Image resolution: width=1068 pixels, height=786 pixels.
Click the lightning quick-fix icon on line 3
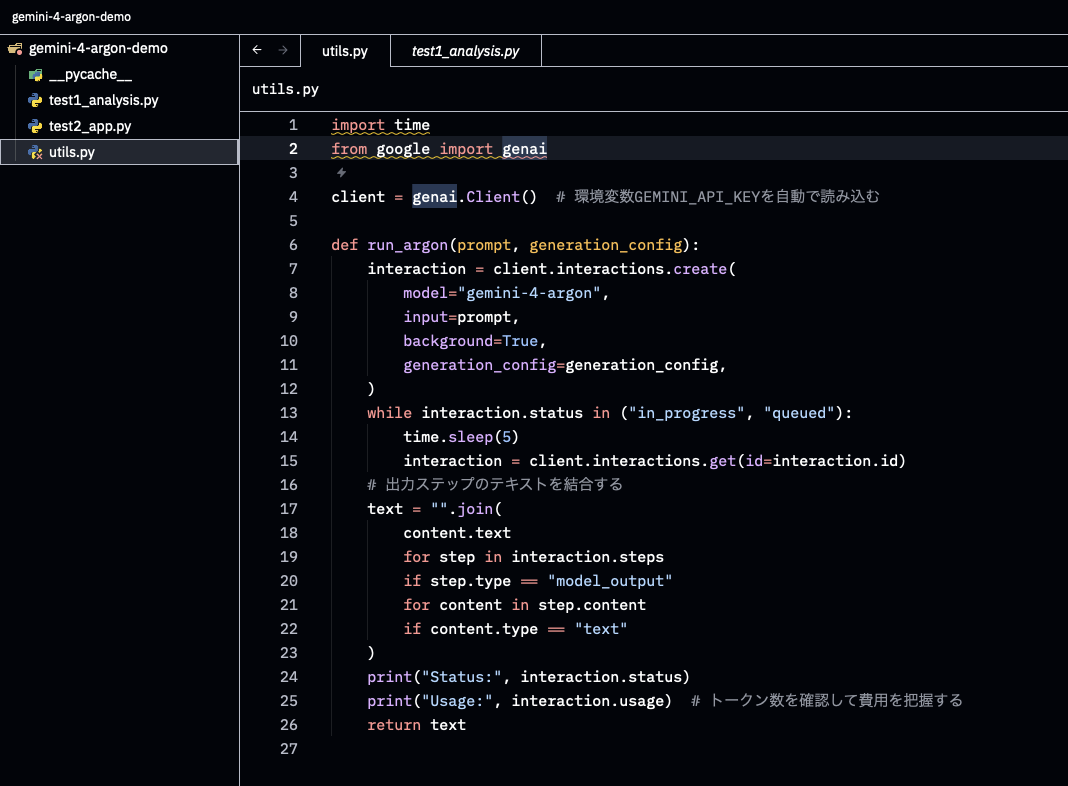click(x=341, y=172)
